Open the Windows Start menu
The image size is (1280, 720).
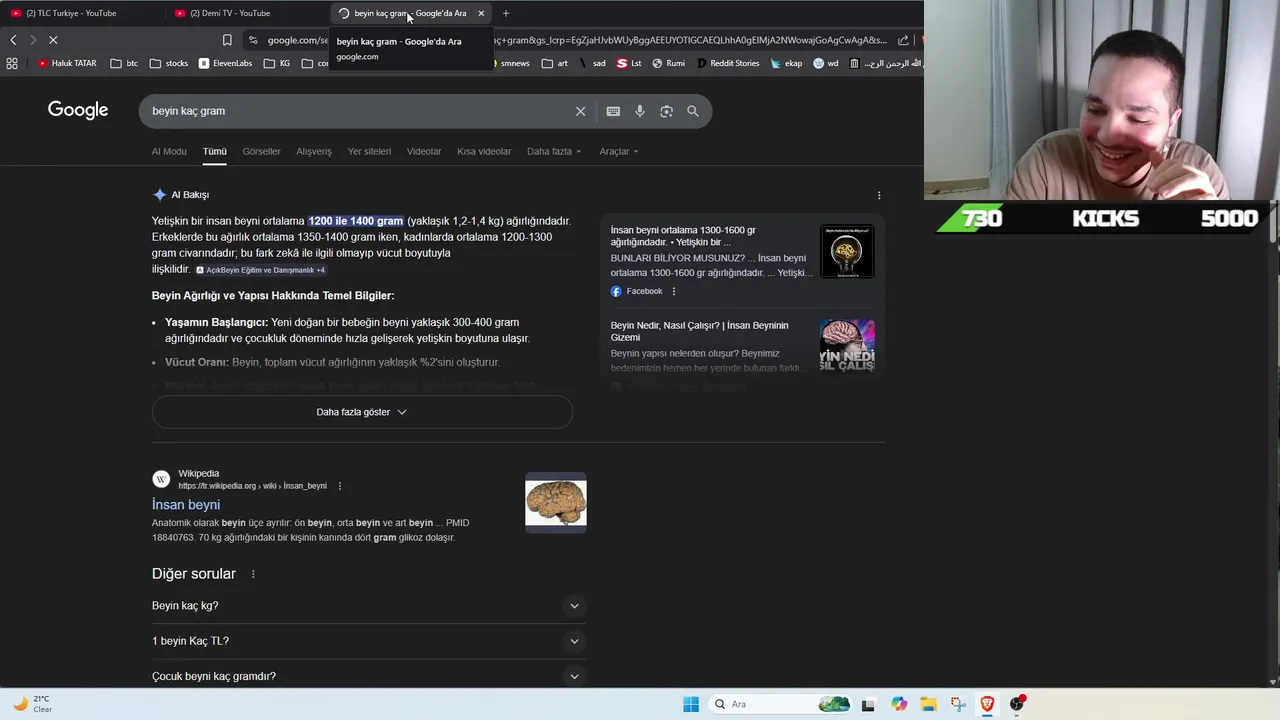pos(691,704)
